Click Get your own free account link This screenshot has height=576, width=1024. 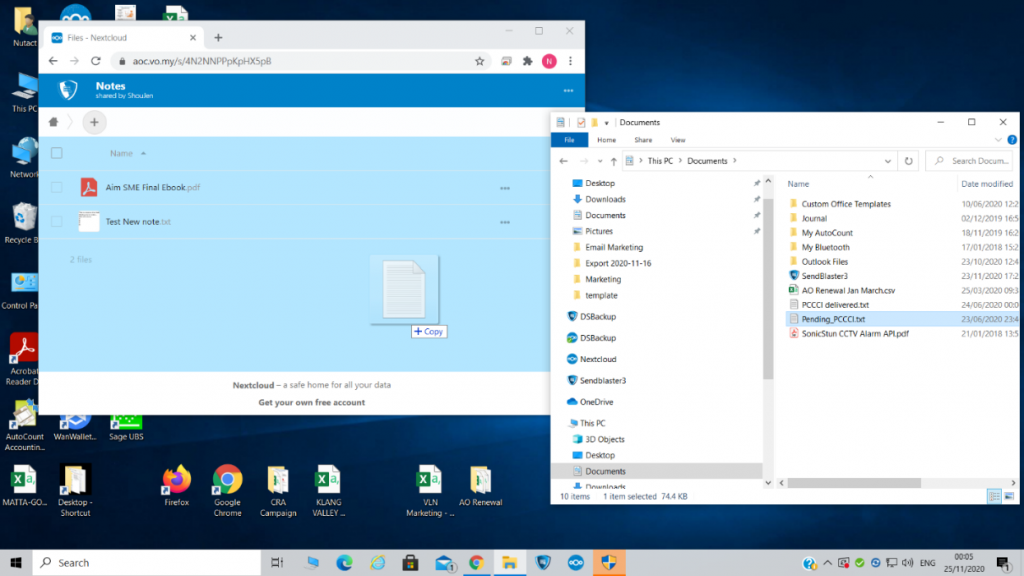tap(312, 402)
